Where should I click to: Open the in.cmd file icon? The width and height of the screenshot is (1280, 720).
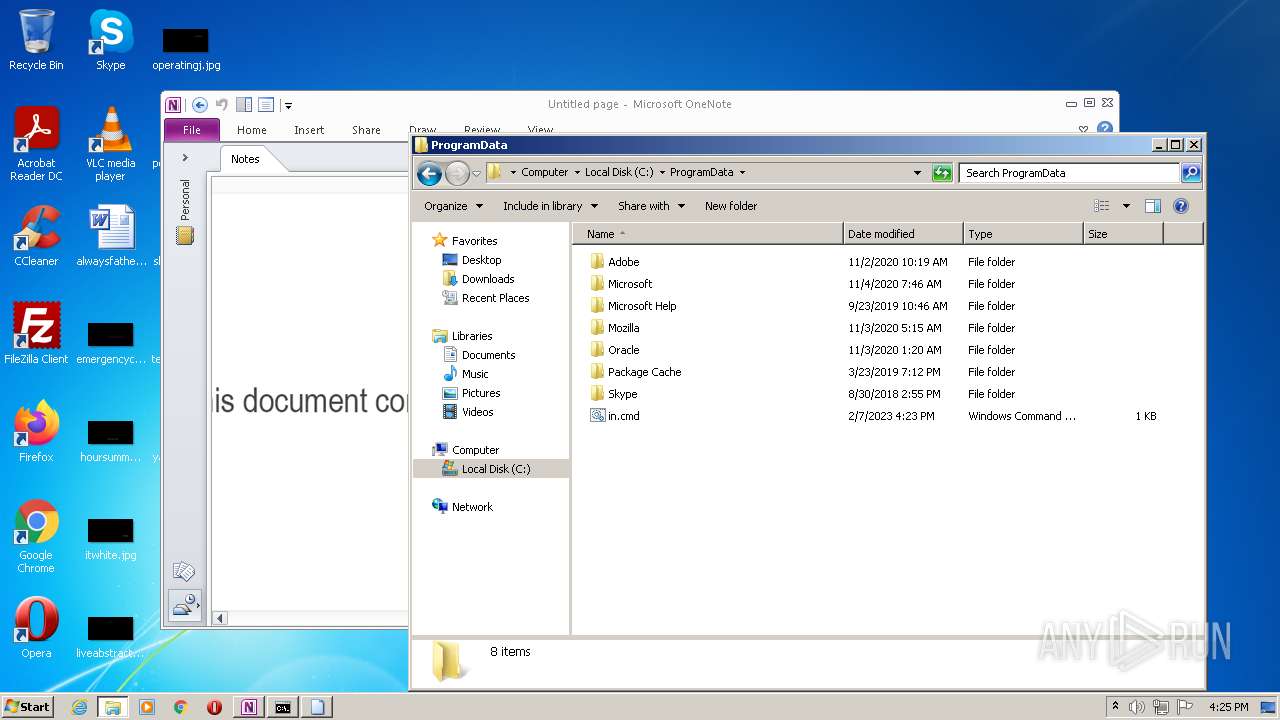click(598, 416)
